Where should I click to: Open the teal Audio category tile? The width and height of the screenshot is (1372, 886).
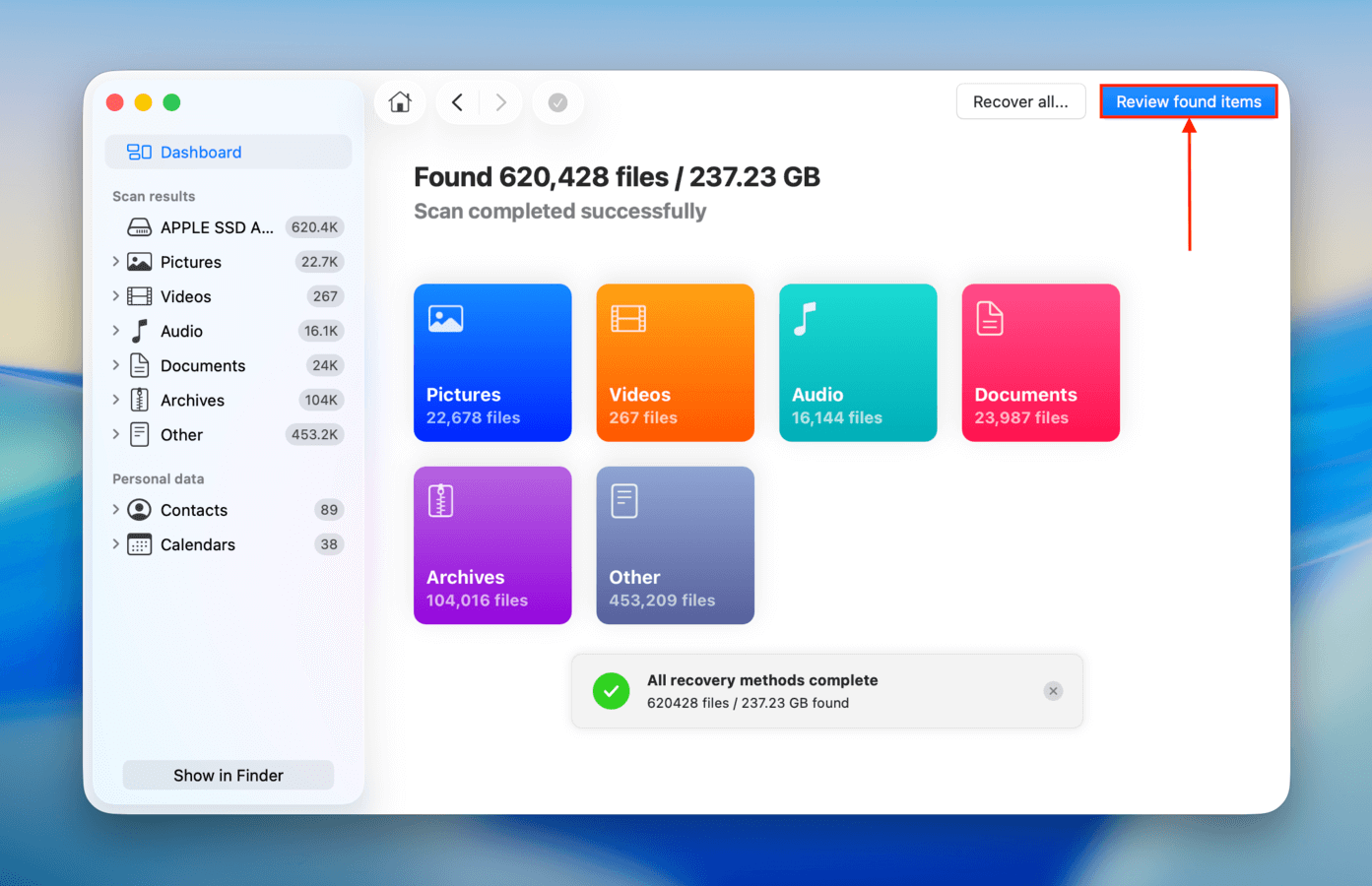857,362
